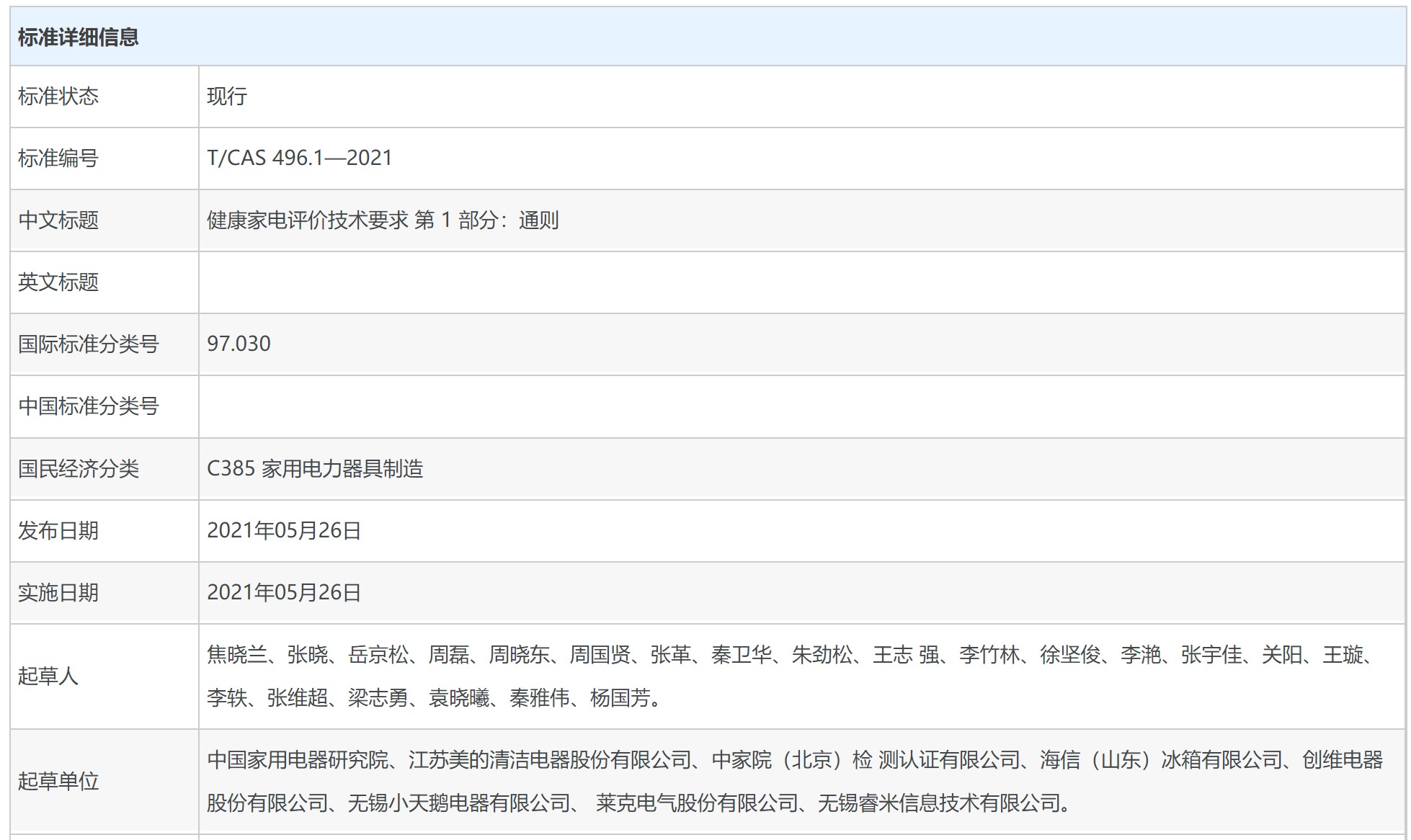Click the 发布日期 value 2021年05月26日

(284, 531)
